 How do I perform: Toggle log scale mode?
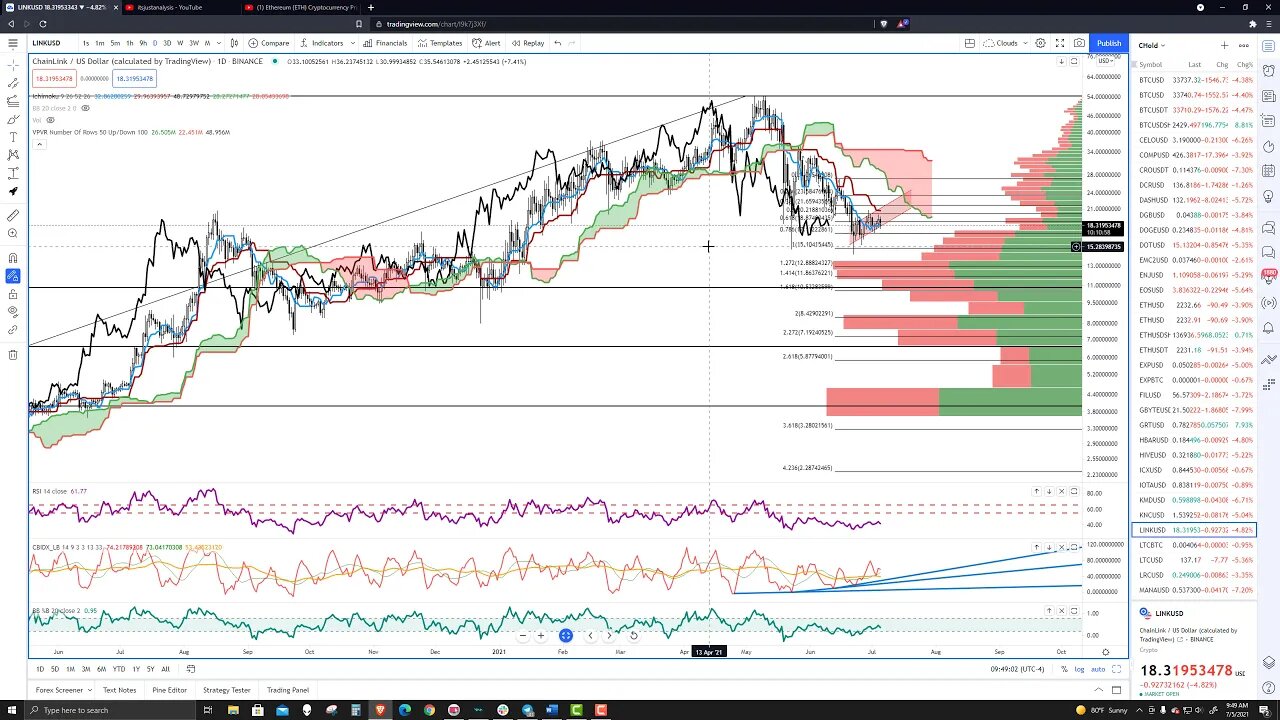click(x=1079, y=669)
